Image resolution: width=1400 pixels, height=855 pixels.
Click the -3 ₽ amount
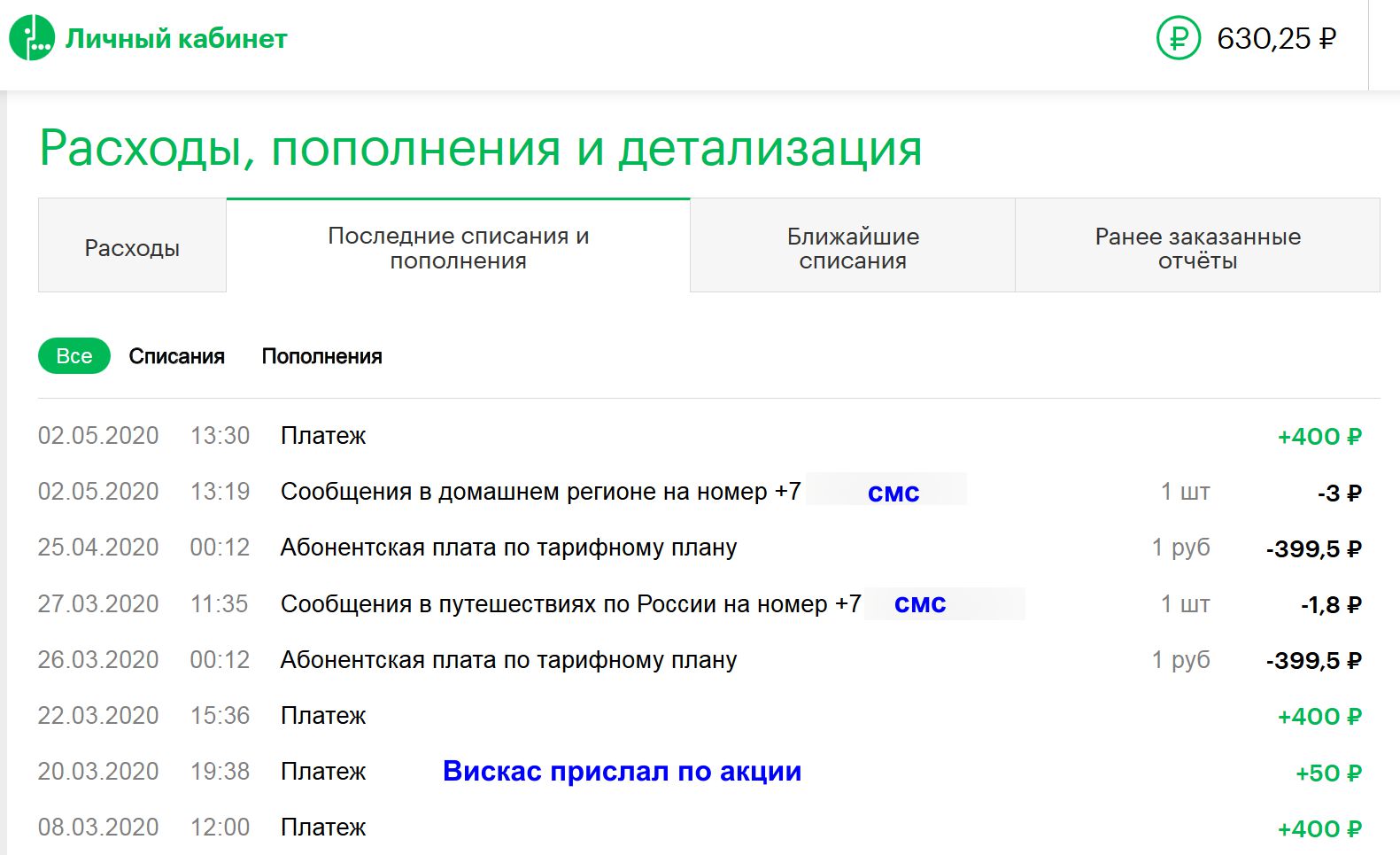click(x=1340, y=493)
